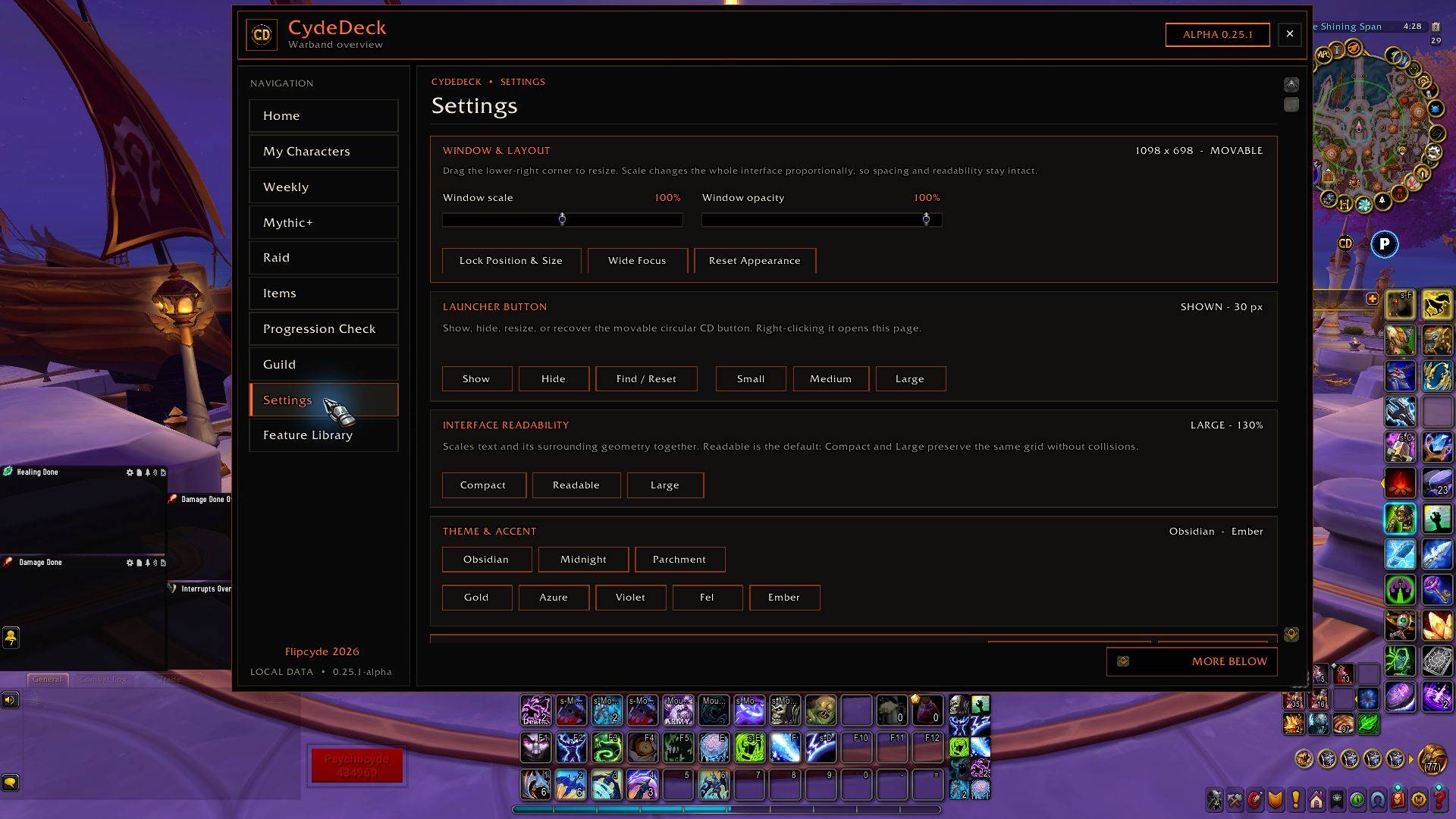The image size is (1456, 819).
Task: Click the "1098 x 698 - MOVABLE" status text
Action: point(1199,151)
